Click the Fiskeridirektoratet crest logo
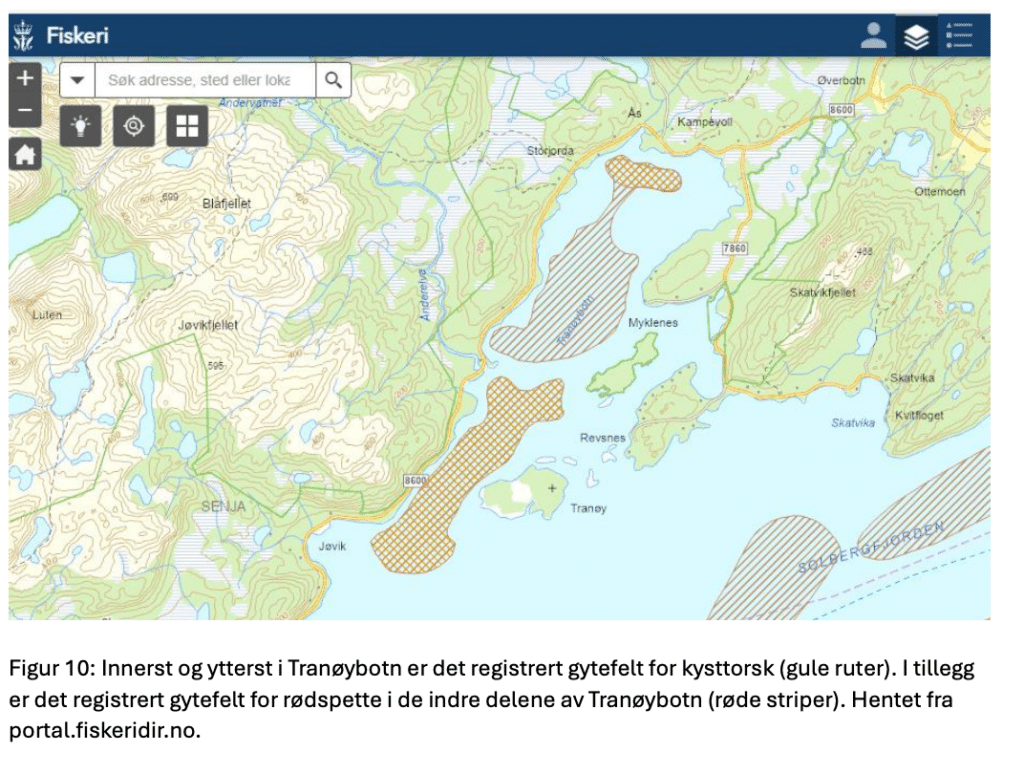The width and height of the screenshot is (1024, 774). 22,37
